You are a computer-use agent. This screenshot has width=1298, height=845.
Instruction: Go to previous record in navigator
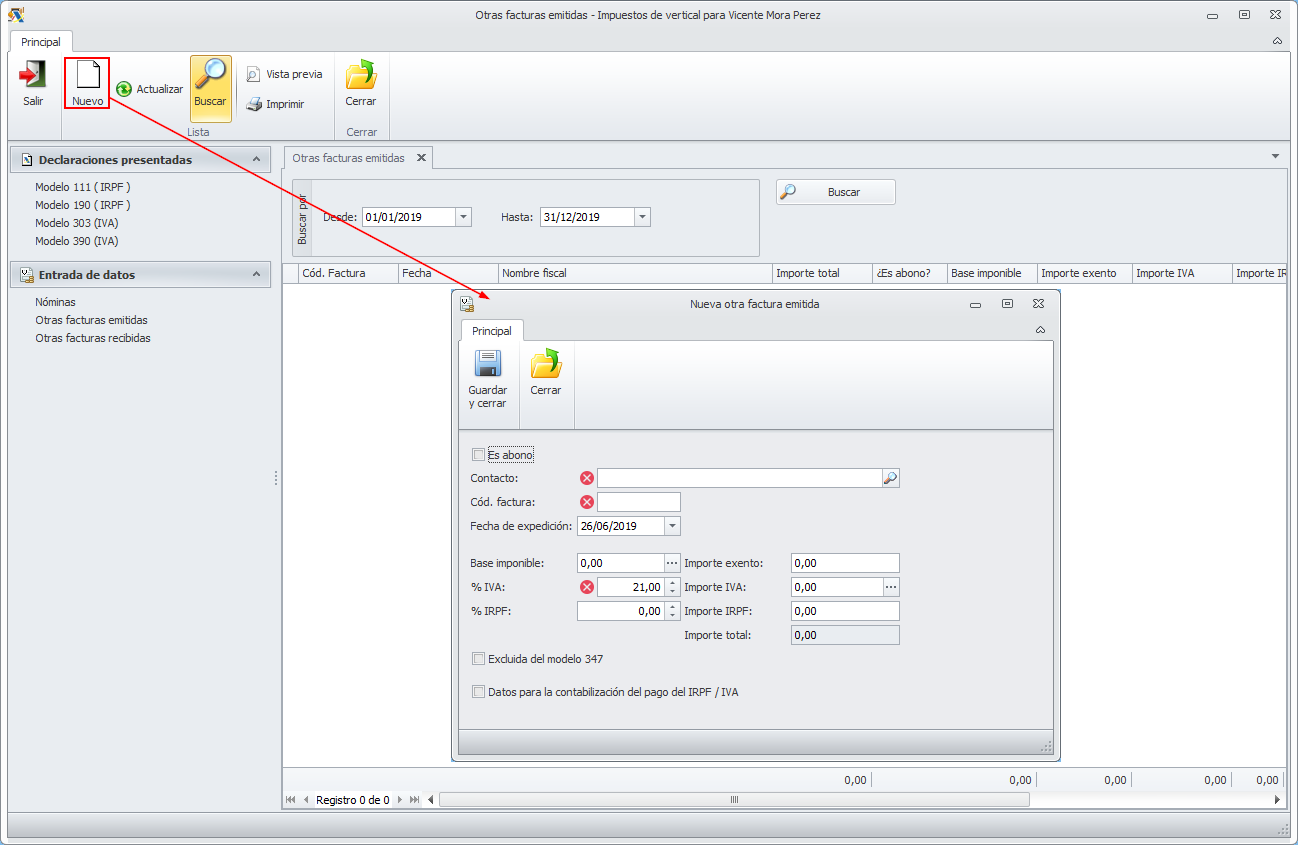[x=306, y=800]
